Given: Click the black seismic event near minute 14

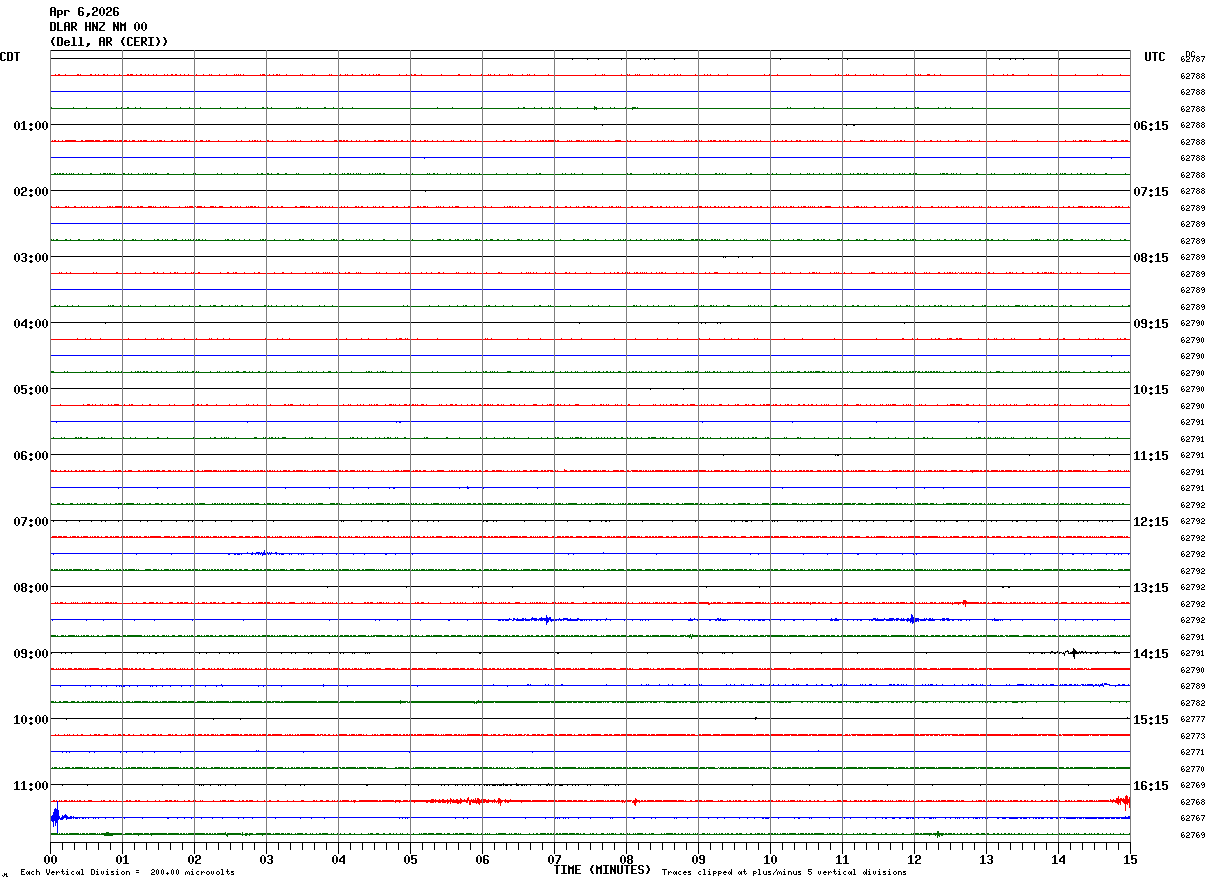Looking at the screenshot, I should (x=1074, y=653).
